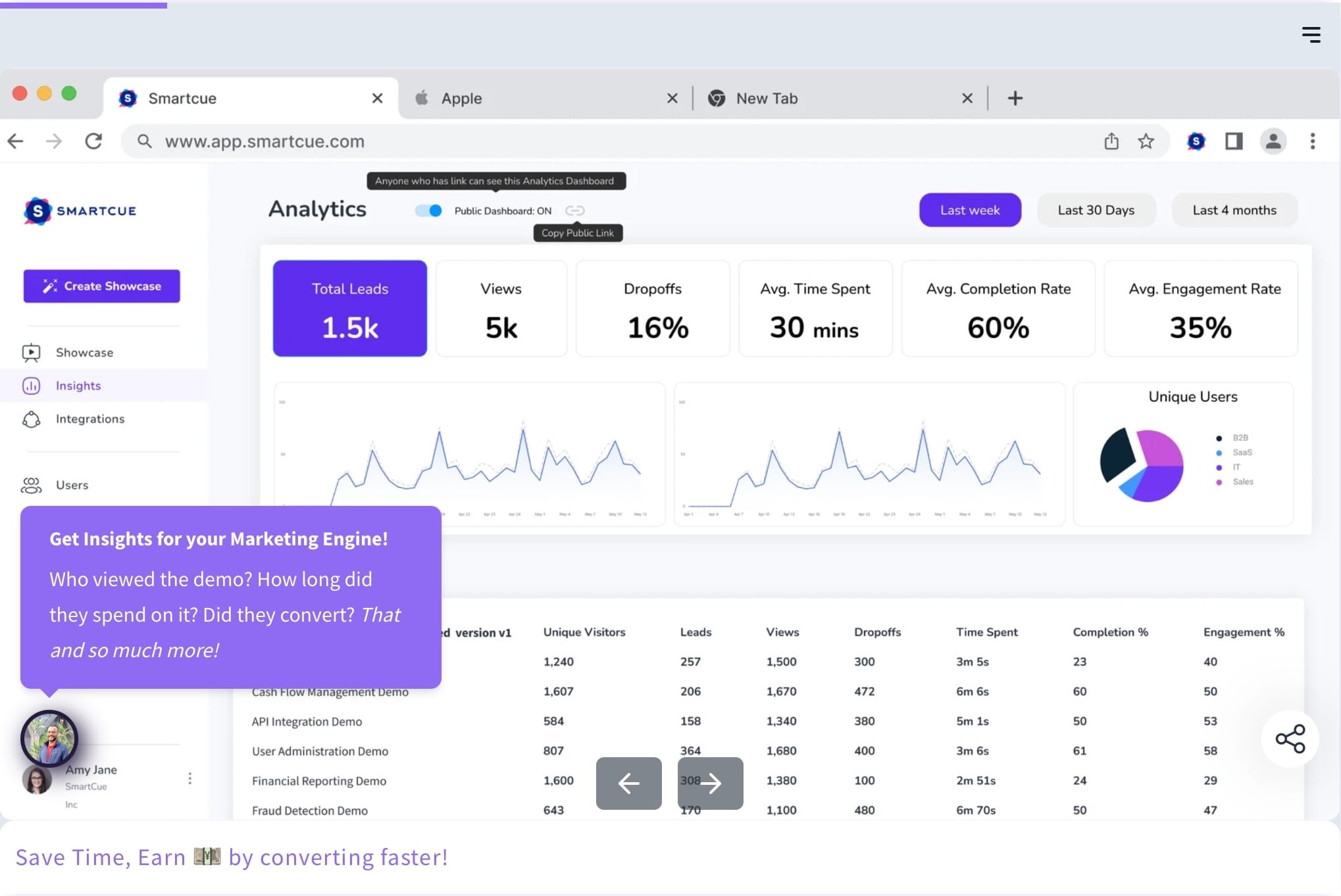Click the forward arrow over the demo table
The image size is (1341, 896).
pyautogui.click(x=710, y=783)
